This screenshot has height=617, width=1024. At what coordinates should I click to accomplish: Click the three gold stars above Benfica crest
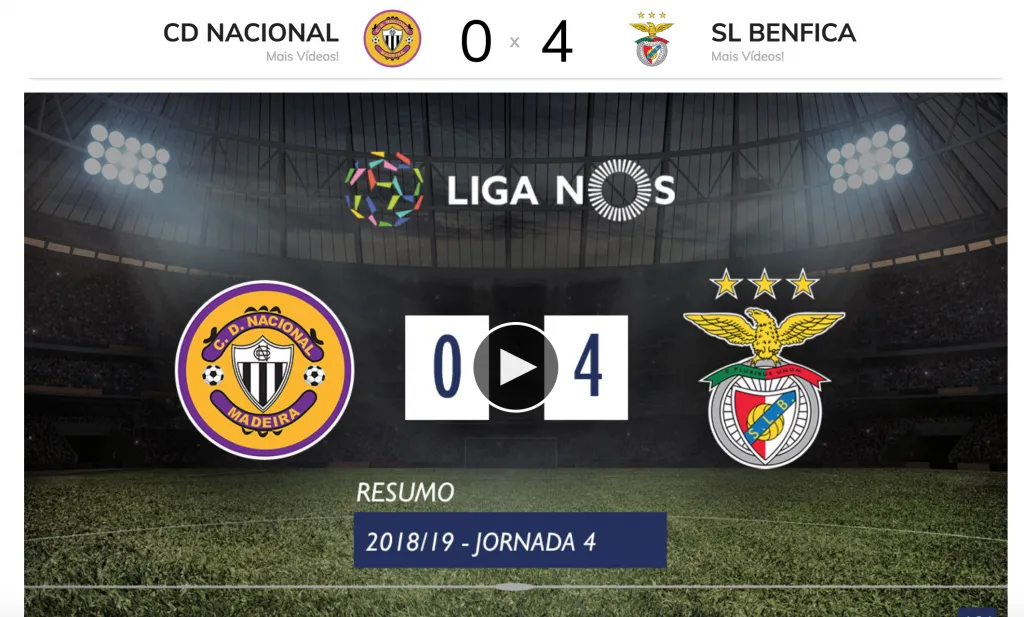tap(764, 284)
